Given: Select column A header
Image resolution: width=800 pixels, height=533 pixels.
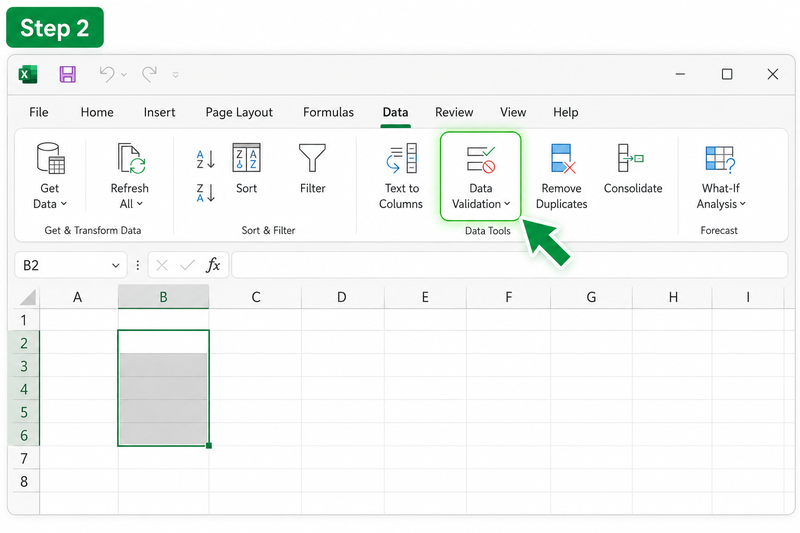Looking at the screenshot, I should (x=78, y=297).
